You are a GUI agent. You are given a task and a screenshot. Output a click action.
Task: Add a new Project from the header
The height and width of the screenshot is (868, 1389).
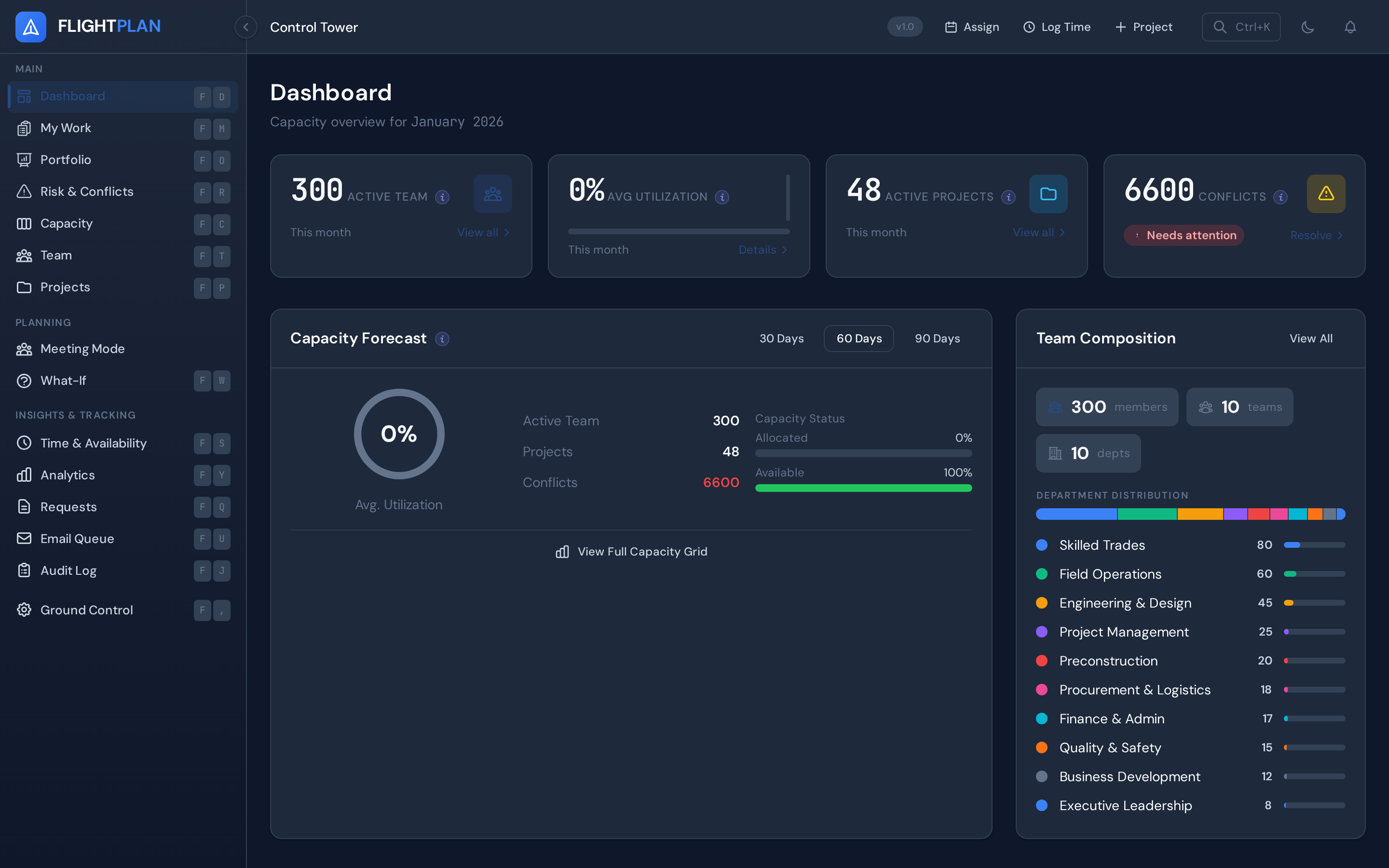[x=1144, y=27]
